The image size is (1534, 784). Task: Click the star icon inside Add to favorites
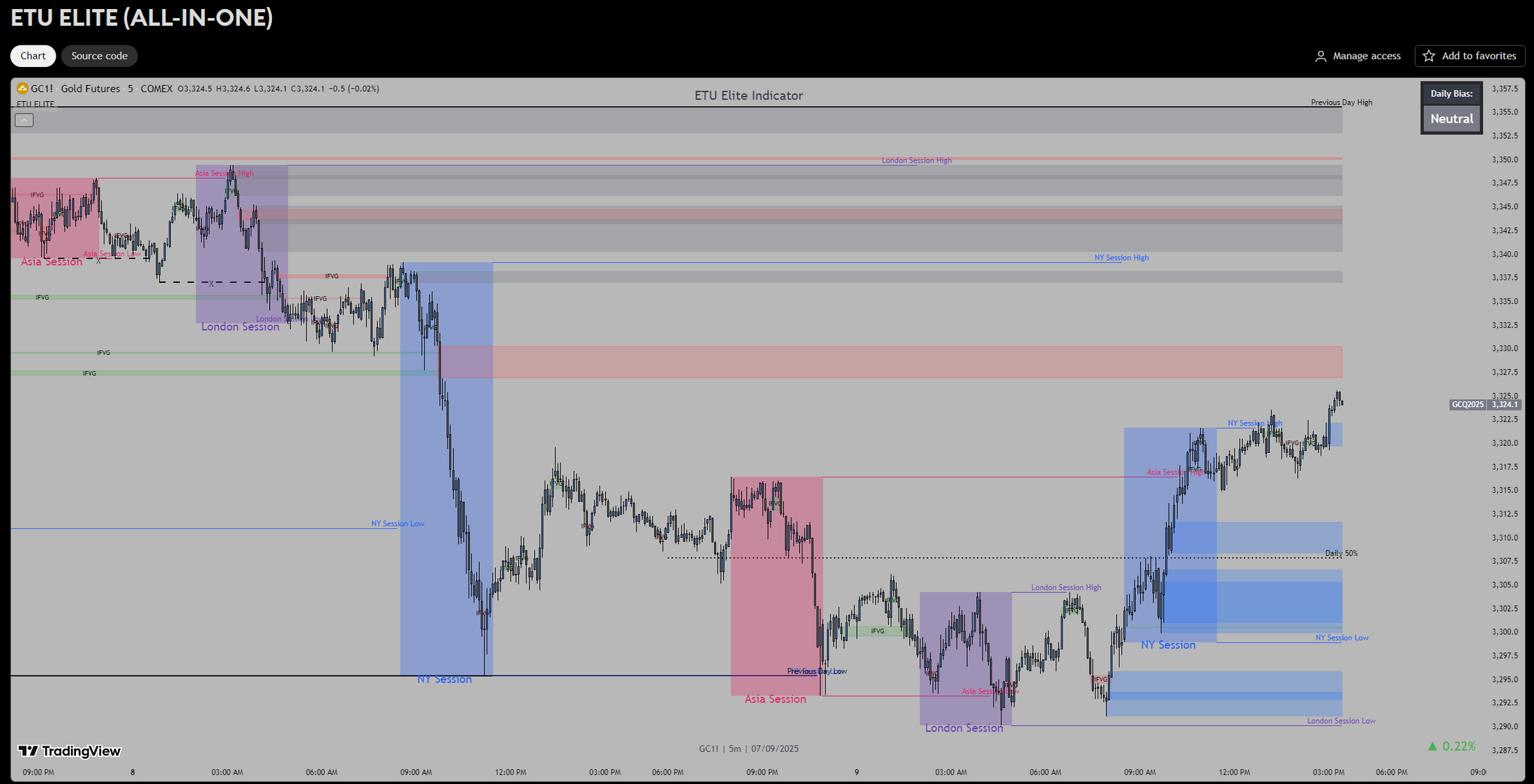[1429, 56]
